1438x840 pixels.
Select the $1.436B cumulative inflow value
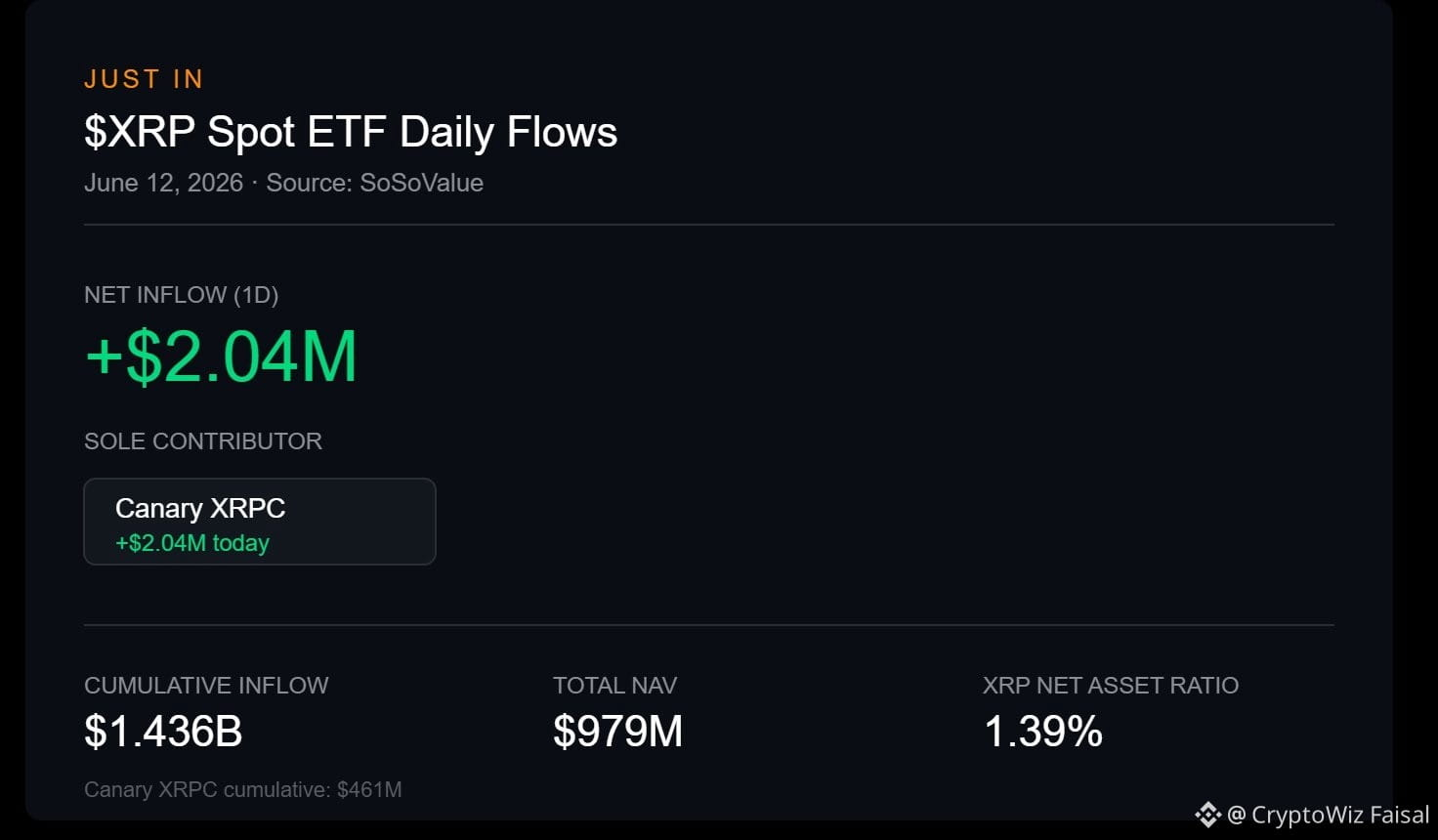click(x=163, y=732)
